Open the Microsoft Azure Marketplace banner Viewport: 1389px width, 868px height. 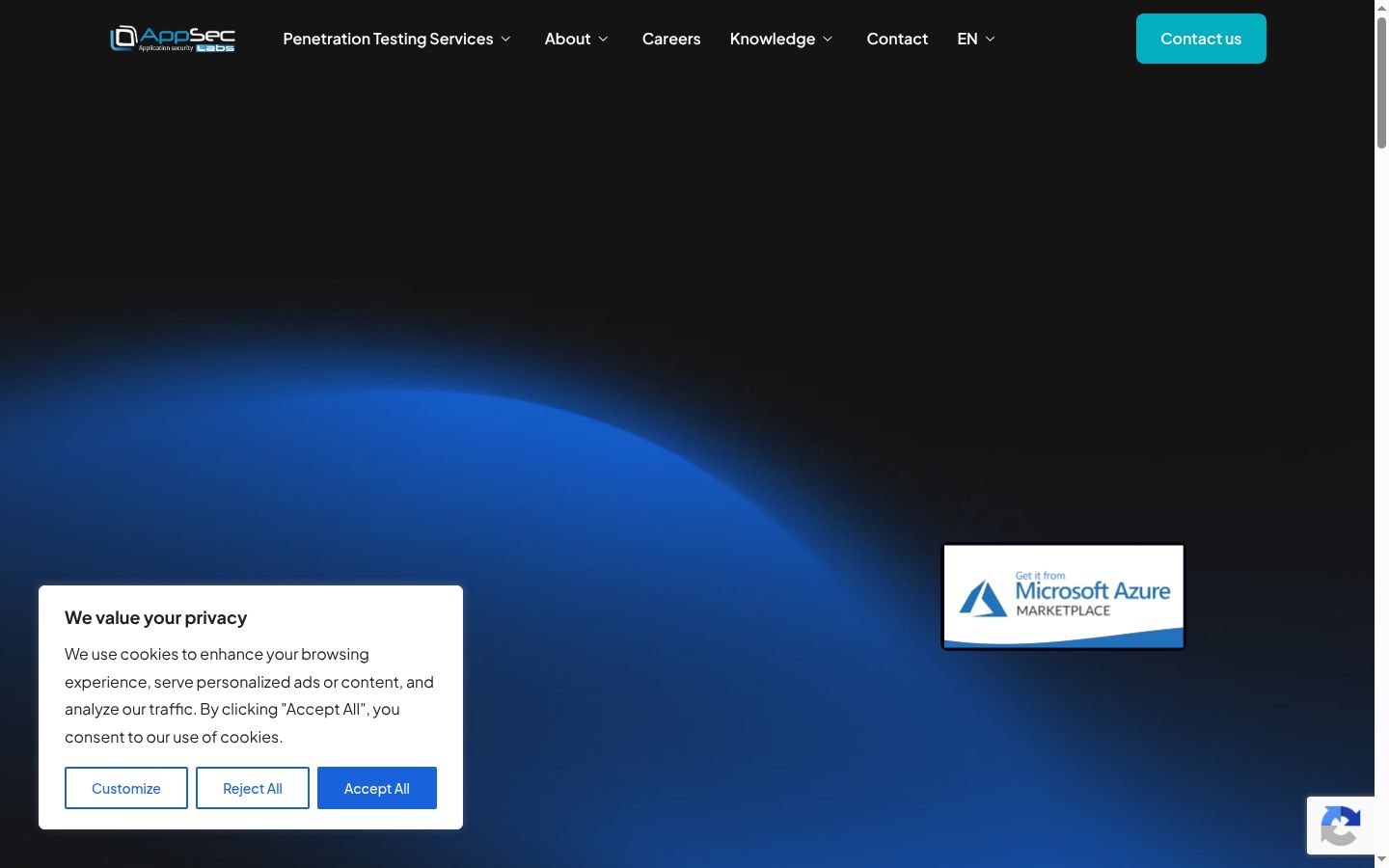coord(1063,597)
